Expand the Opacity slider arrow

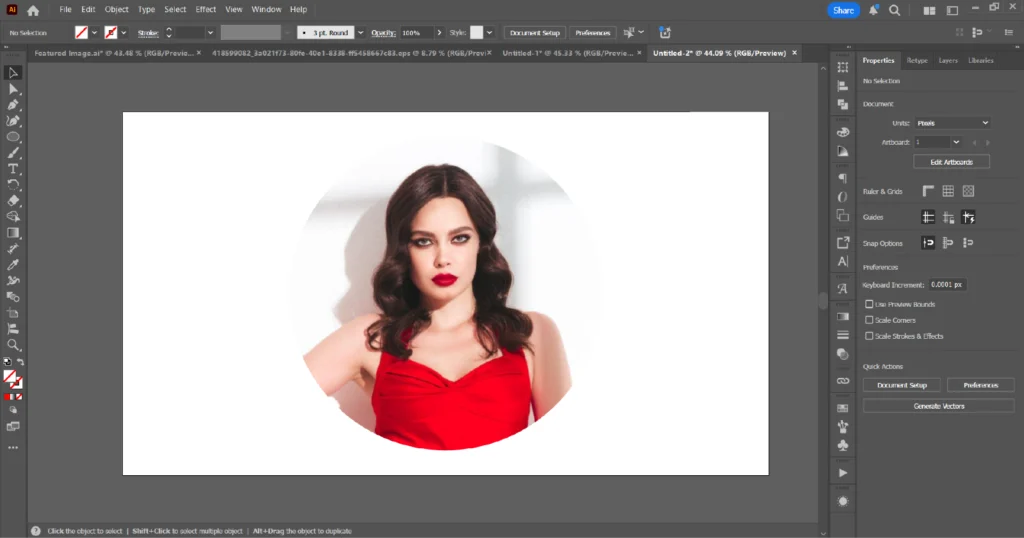tap(439, 33)
